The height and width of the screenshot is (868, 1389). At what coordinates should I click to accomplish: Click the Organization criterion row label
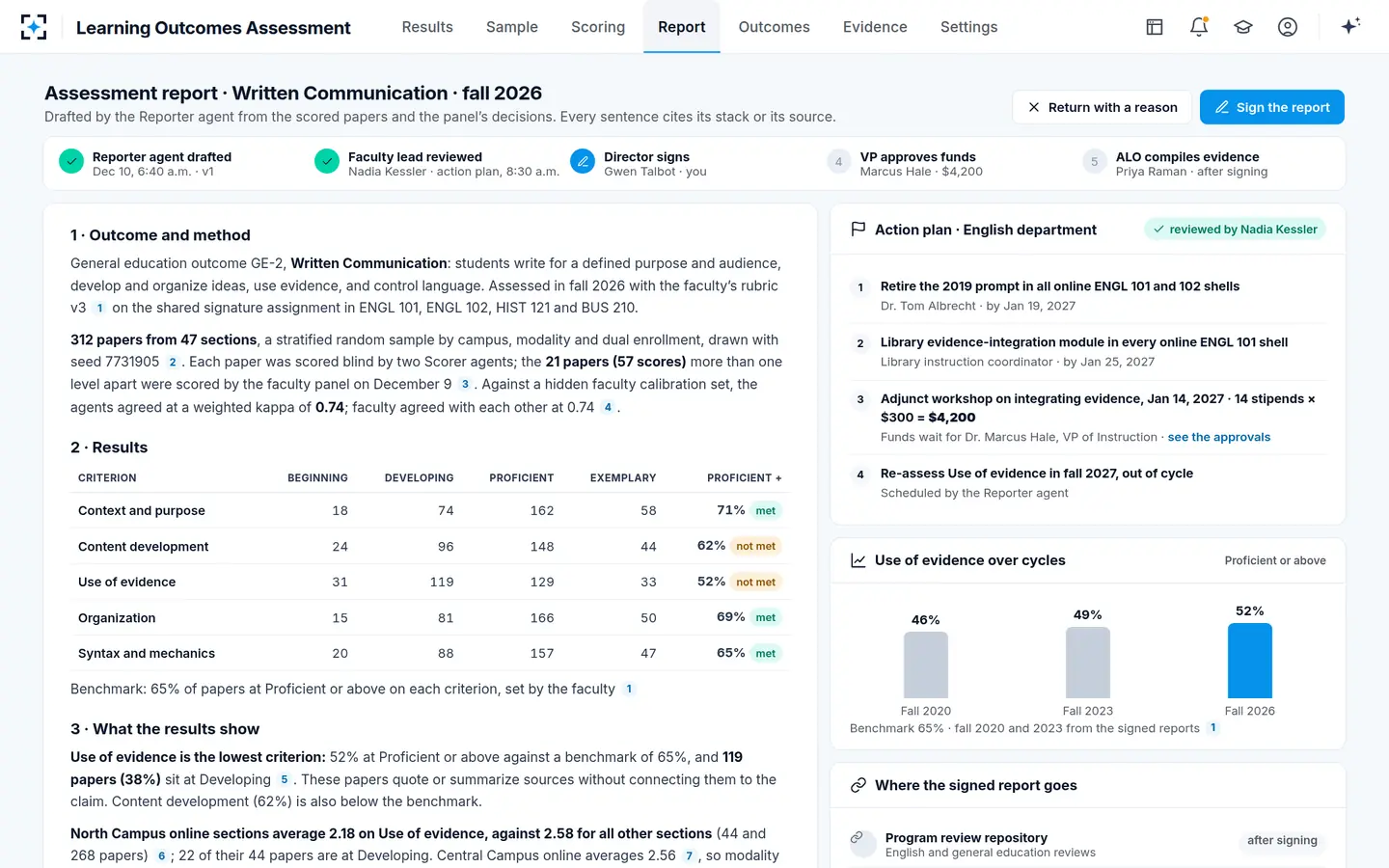coord(117,618)
